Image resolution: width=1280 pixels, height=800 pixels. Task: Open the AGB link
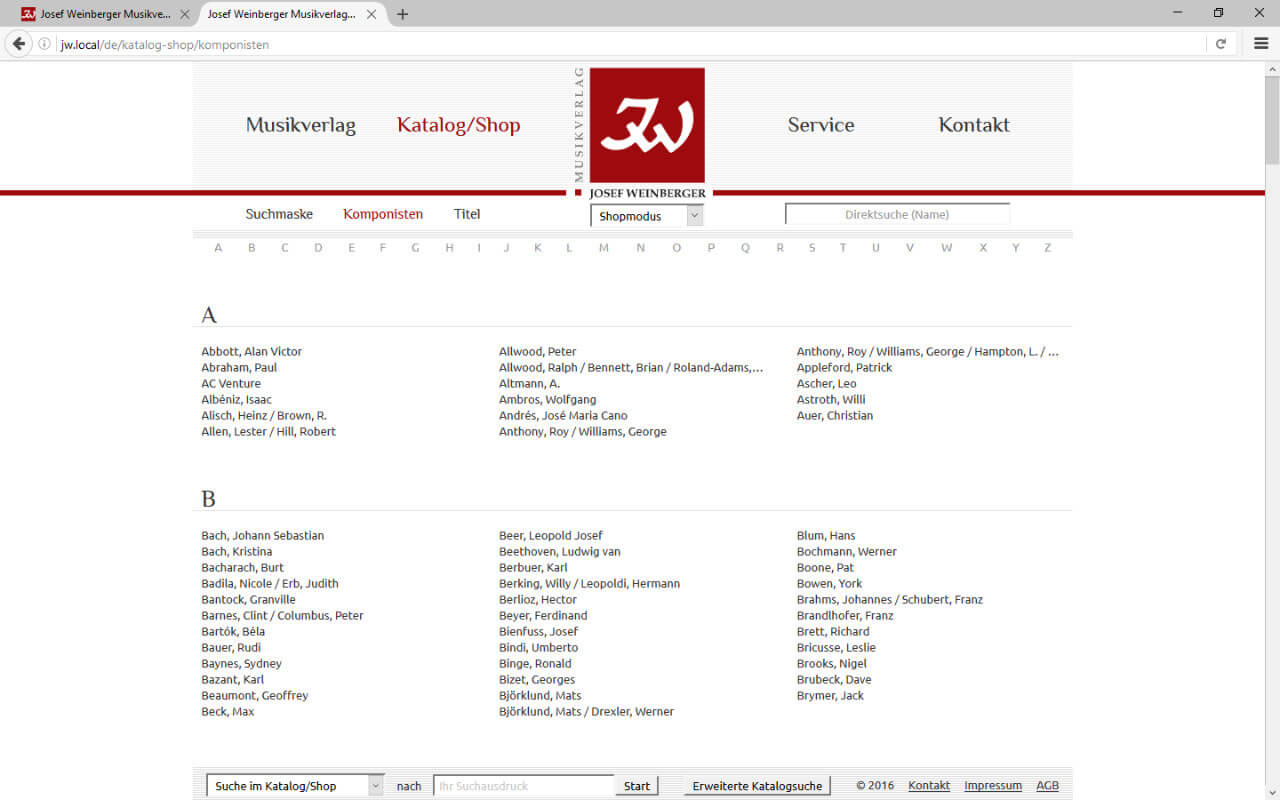[1047, 785]
